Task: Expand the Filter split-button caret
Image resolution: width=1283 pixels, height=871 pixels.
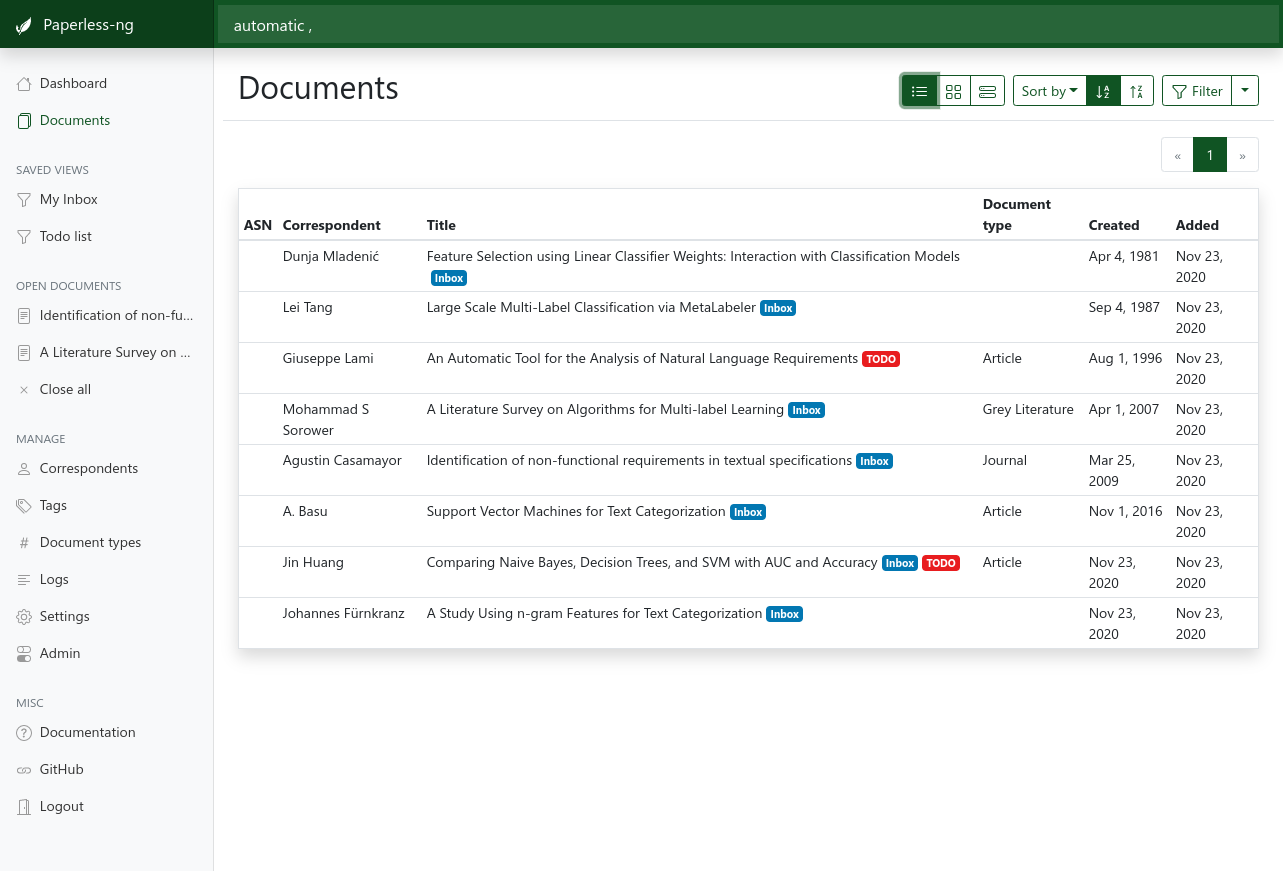Action: coord(1244,90)
